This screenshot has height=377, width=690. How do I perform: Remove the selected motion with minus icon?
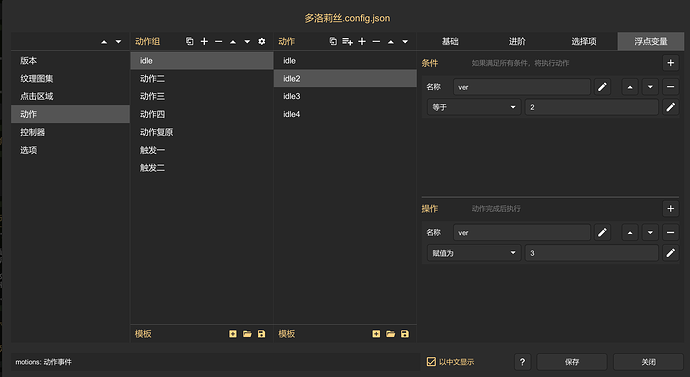click(376, 41)
